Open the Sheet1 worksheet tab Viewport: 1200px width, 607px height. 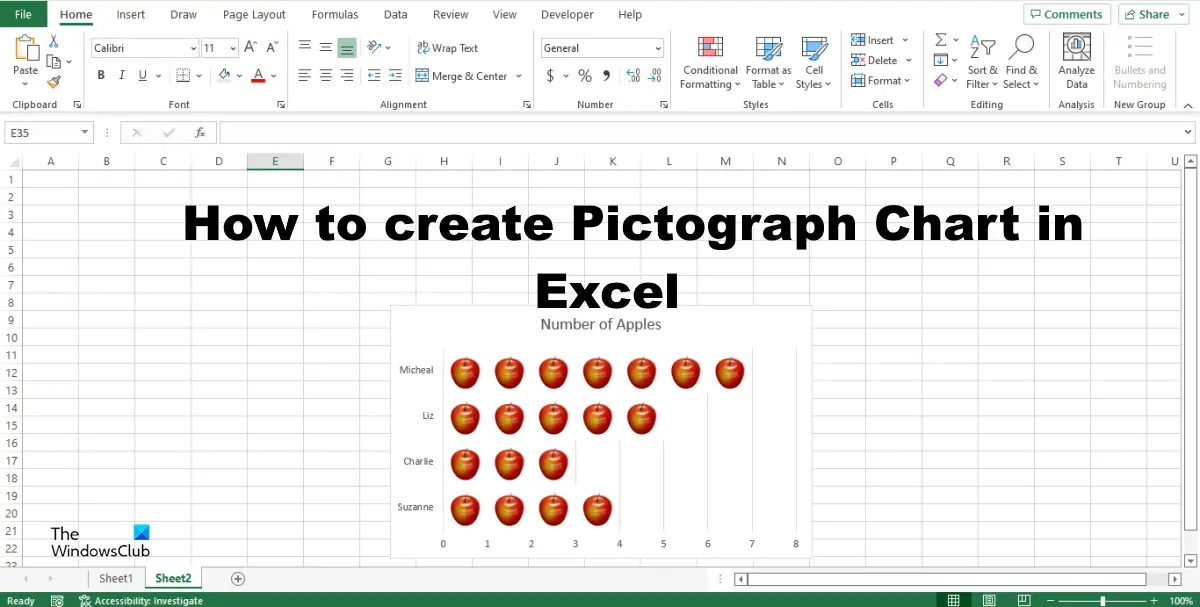pyautogui.click(x=115, y=578)
